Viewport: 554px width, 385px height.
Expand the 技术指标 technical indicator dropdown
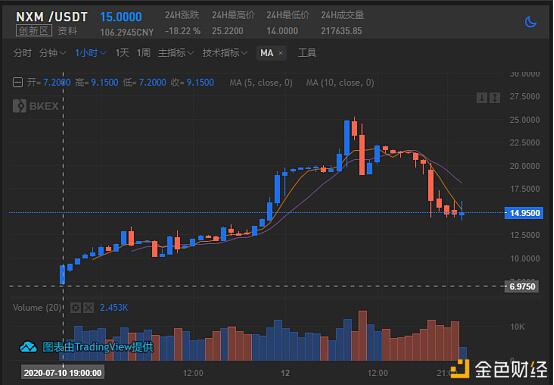click(x=225, y=53)
